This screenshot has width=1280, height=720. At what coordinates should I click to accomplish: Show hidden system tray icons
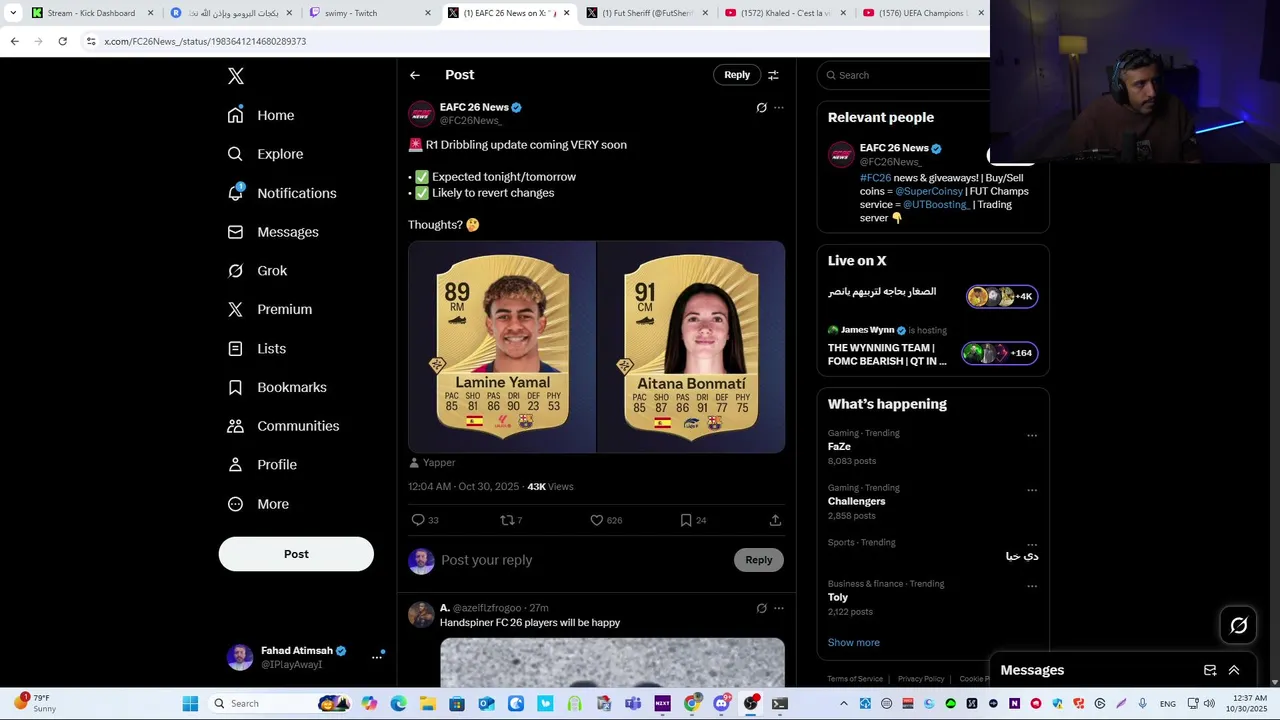pyautogui.click(x=843, y=703)
